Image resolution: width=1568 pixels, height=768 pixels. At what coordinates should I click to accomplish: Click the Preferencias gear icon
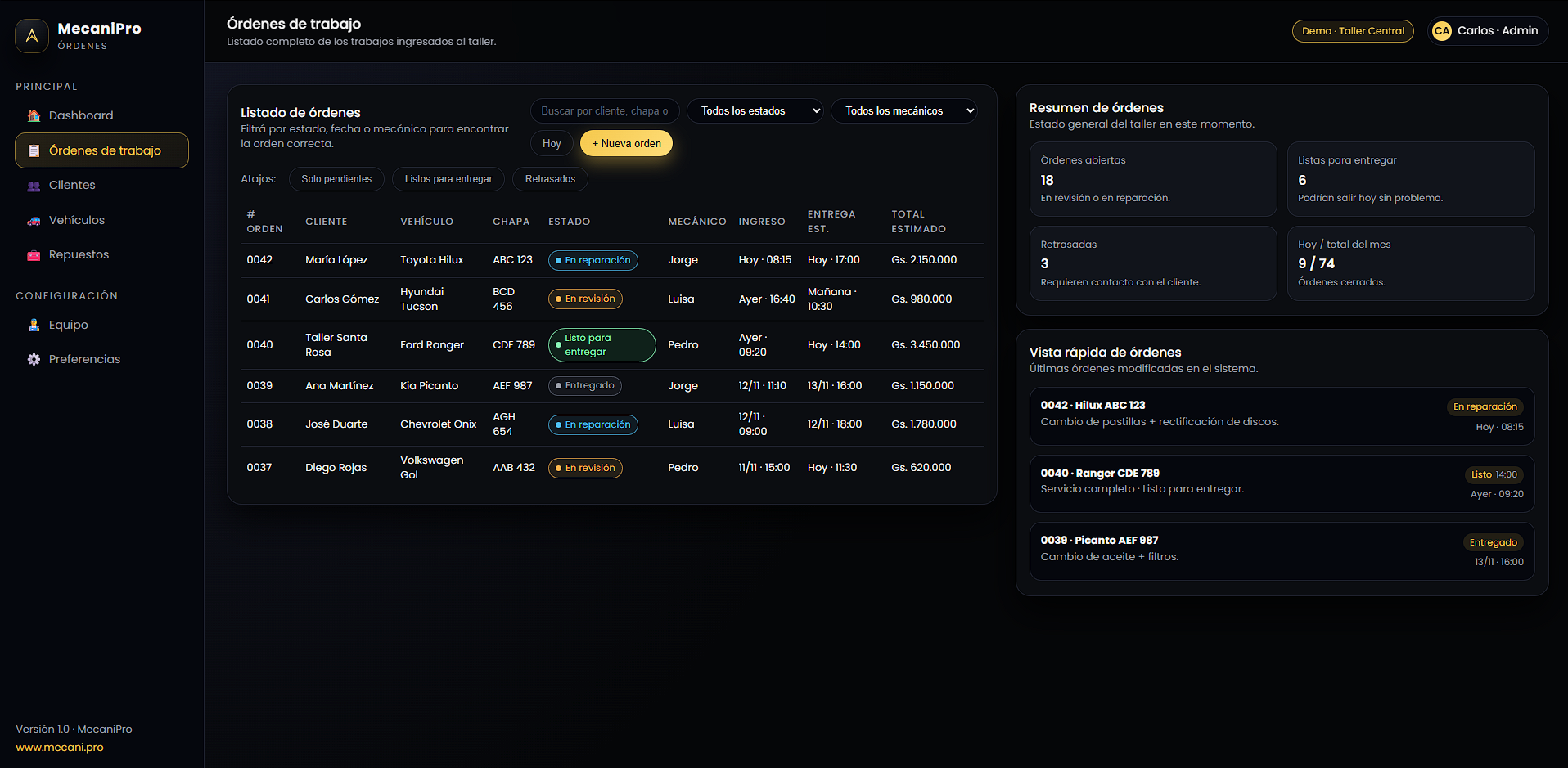coord(34,360)
